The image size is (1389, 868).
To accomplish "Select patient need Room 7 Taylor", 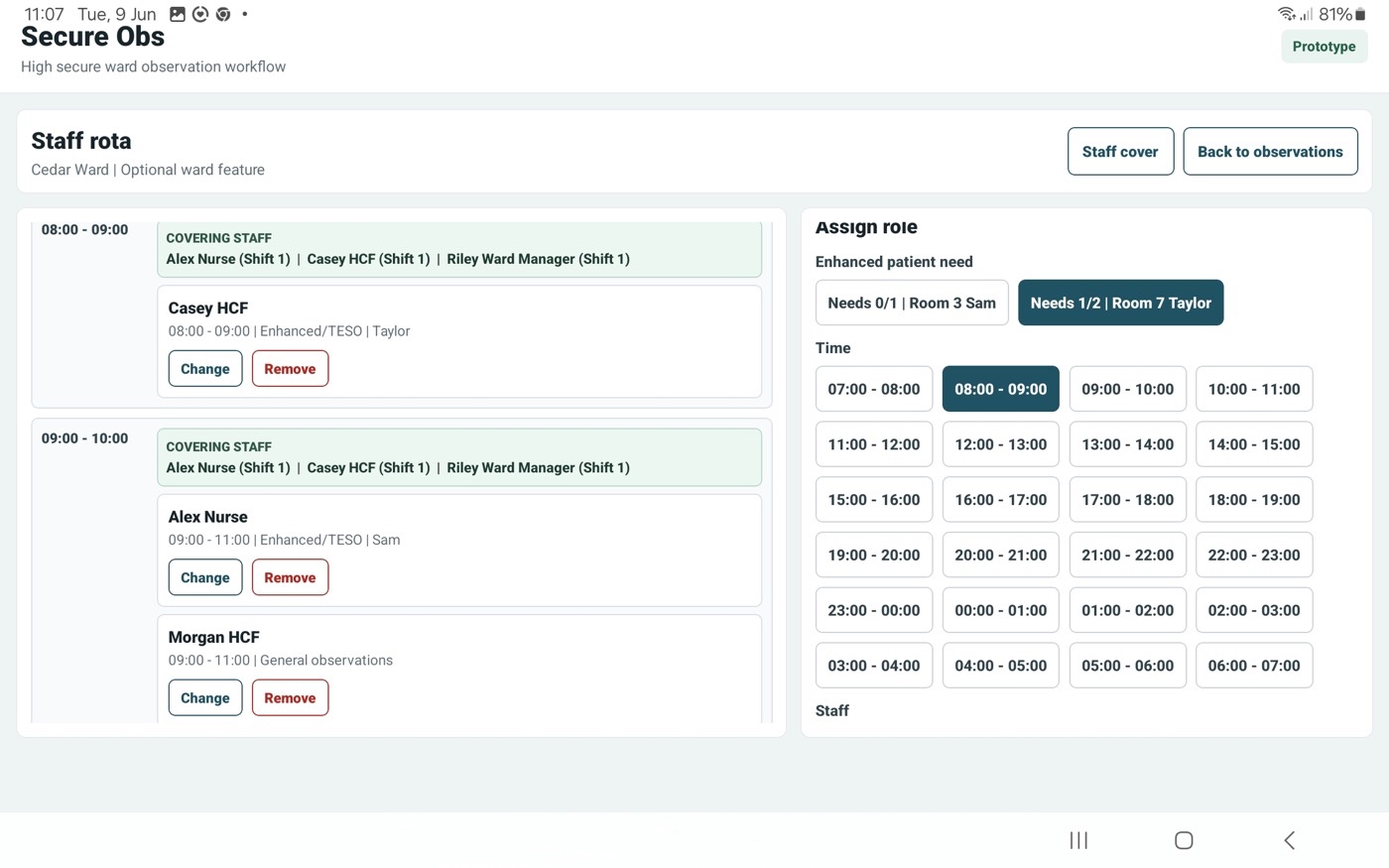I will point(1120,303).
